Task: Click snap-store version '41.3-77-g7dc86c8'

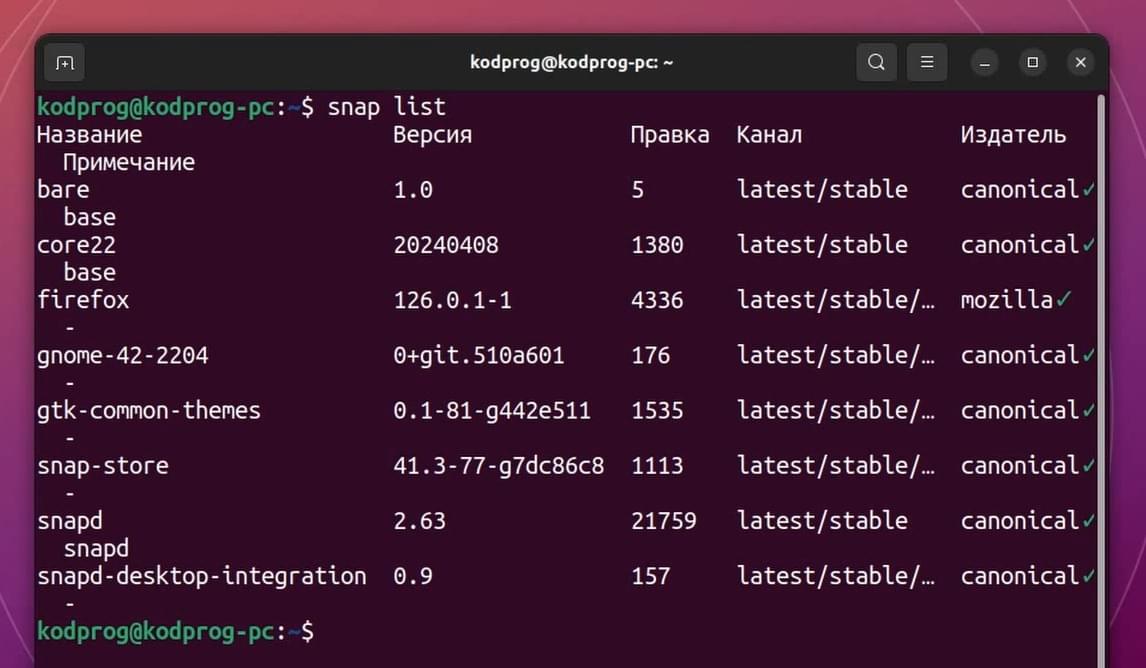Action: [498, 466]
